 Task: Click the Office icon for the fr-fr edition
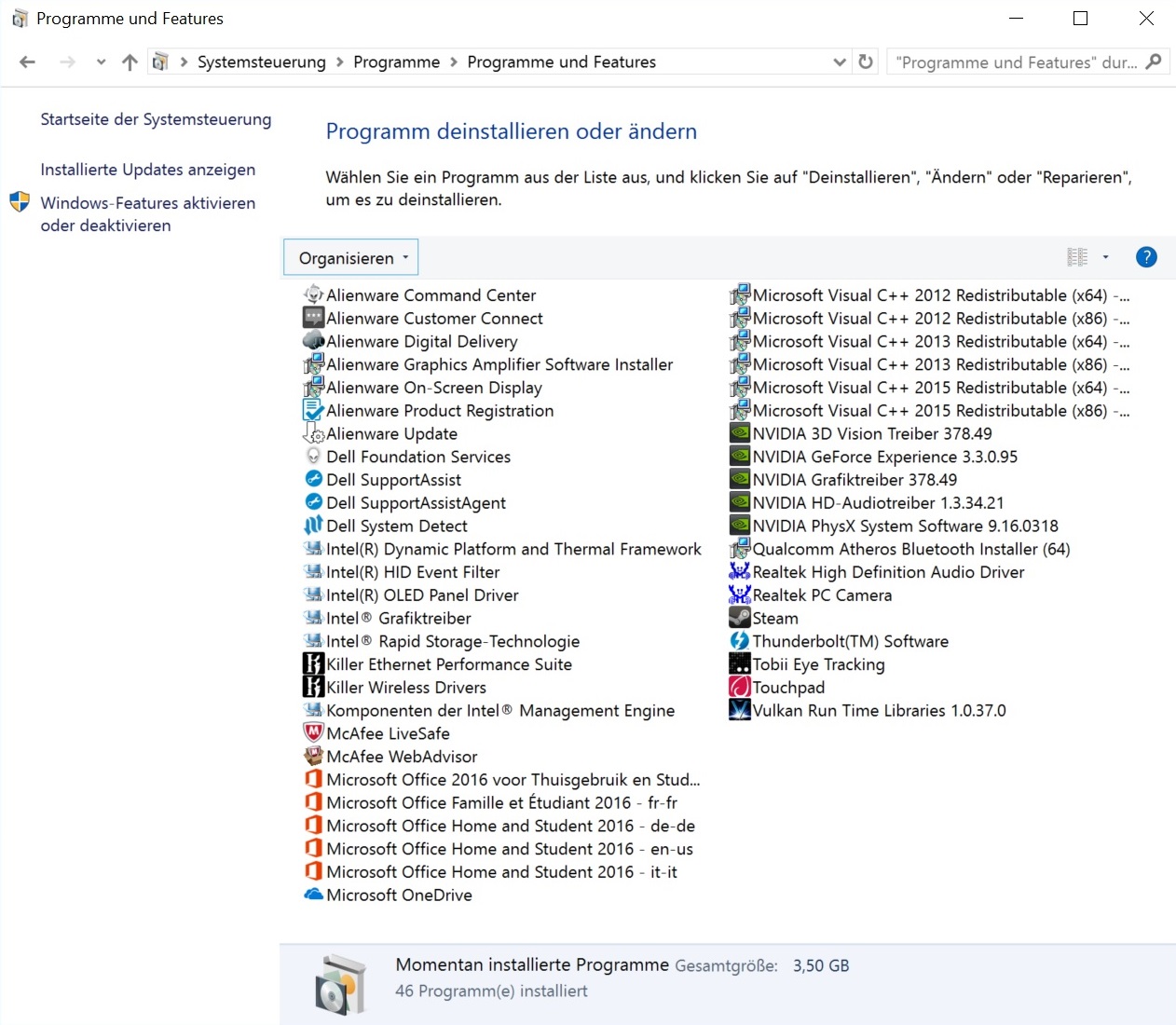tap(314, 802)
